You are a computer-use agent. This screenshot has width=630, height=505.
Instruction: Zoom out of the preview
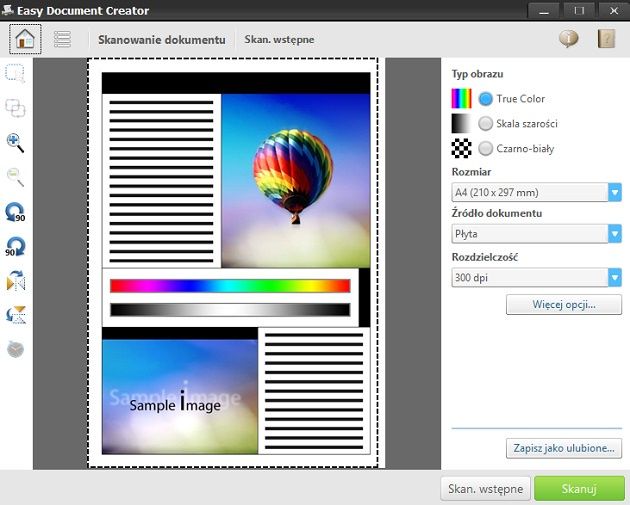[x=15, y=177]
